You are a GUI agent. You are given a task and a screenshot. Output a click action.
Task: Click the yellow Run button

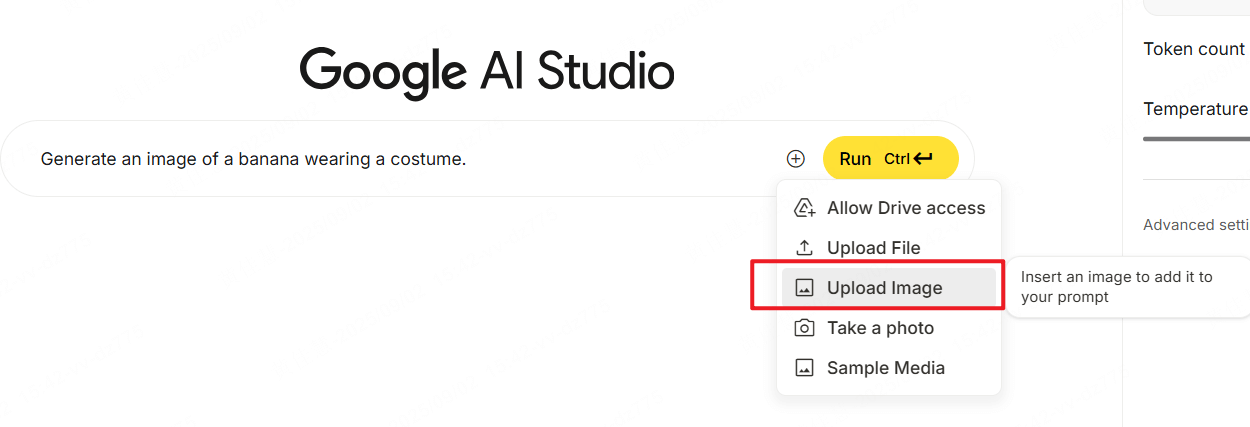click(890, 158)
